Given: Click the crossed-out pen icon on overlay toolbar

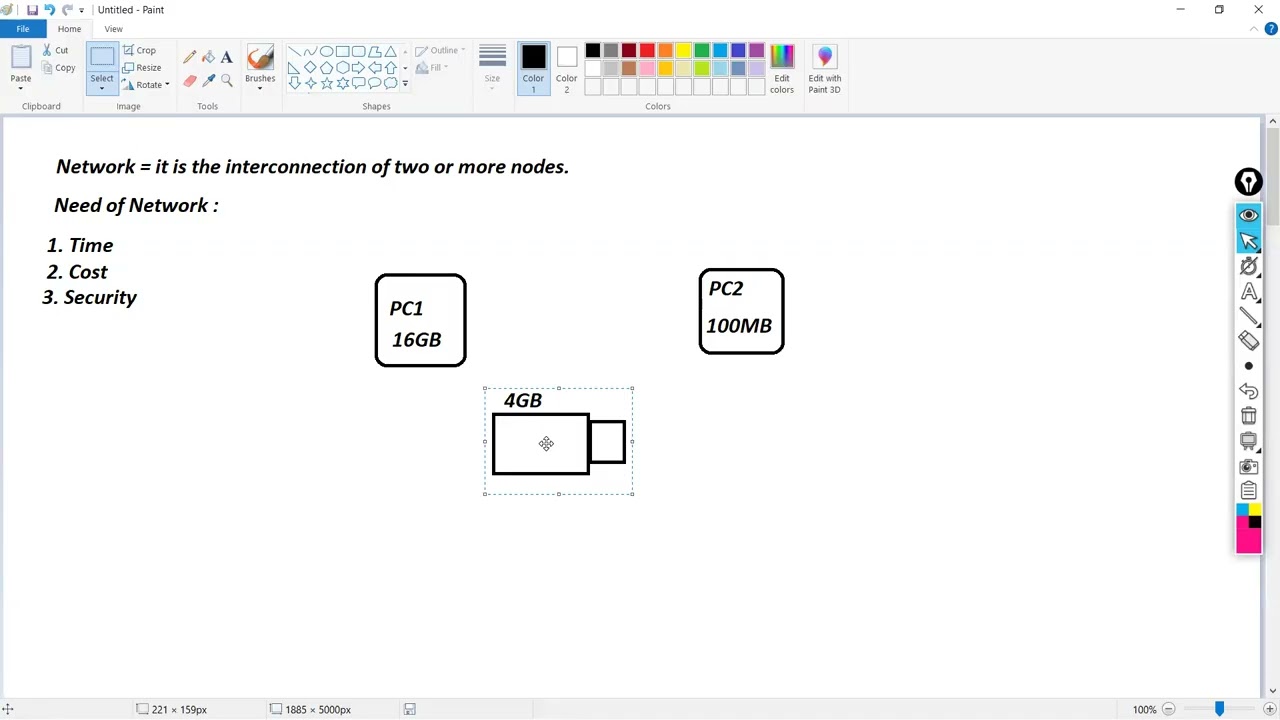Looking at the screenshot, I should tap(1248, 266).
